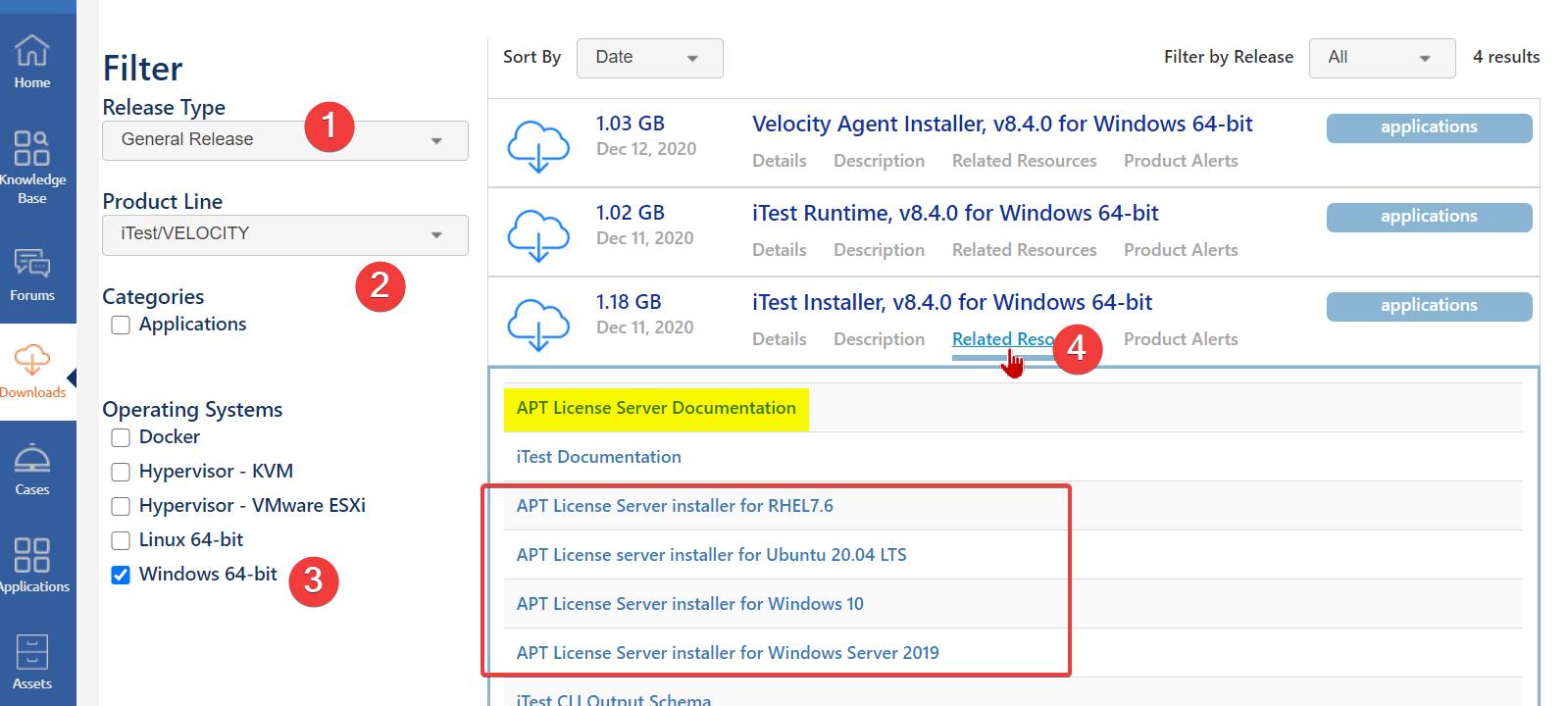Open Description tab for Velocity Agent Installer
Viewport: 1568px width, 706px height.
[880, 161]
